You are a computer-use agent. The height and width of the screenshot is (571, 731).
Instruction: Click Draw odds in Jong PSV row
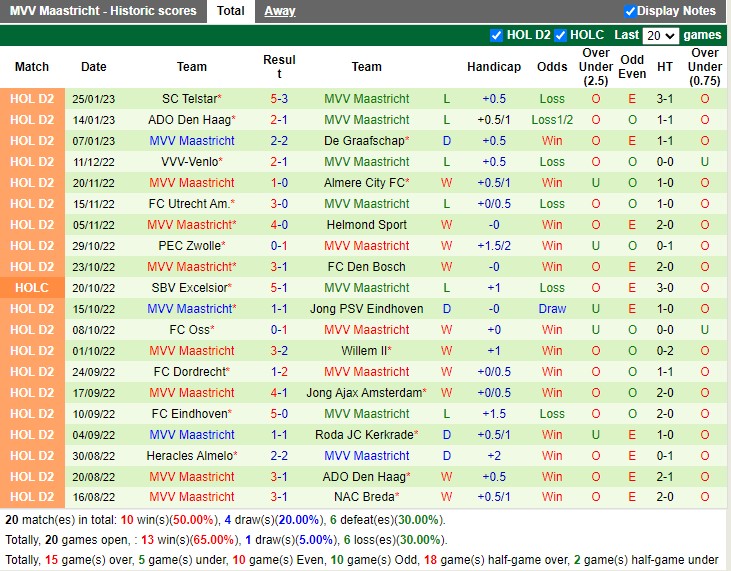(552, 309)
